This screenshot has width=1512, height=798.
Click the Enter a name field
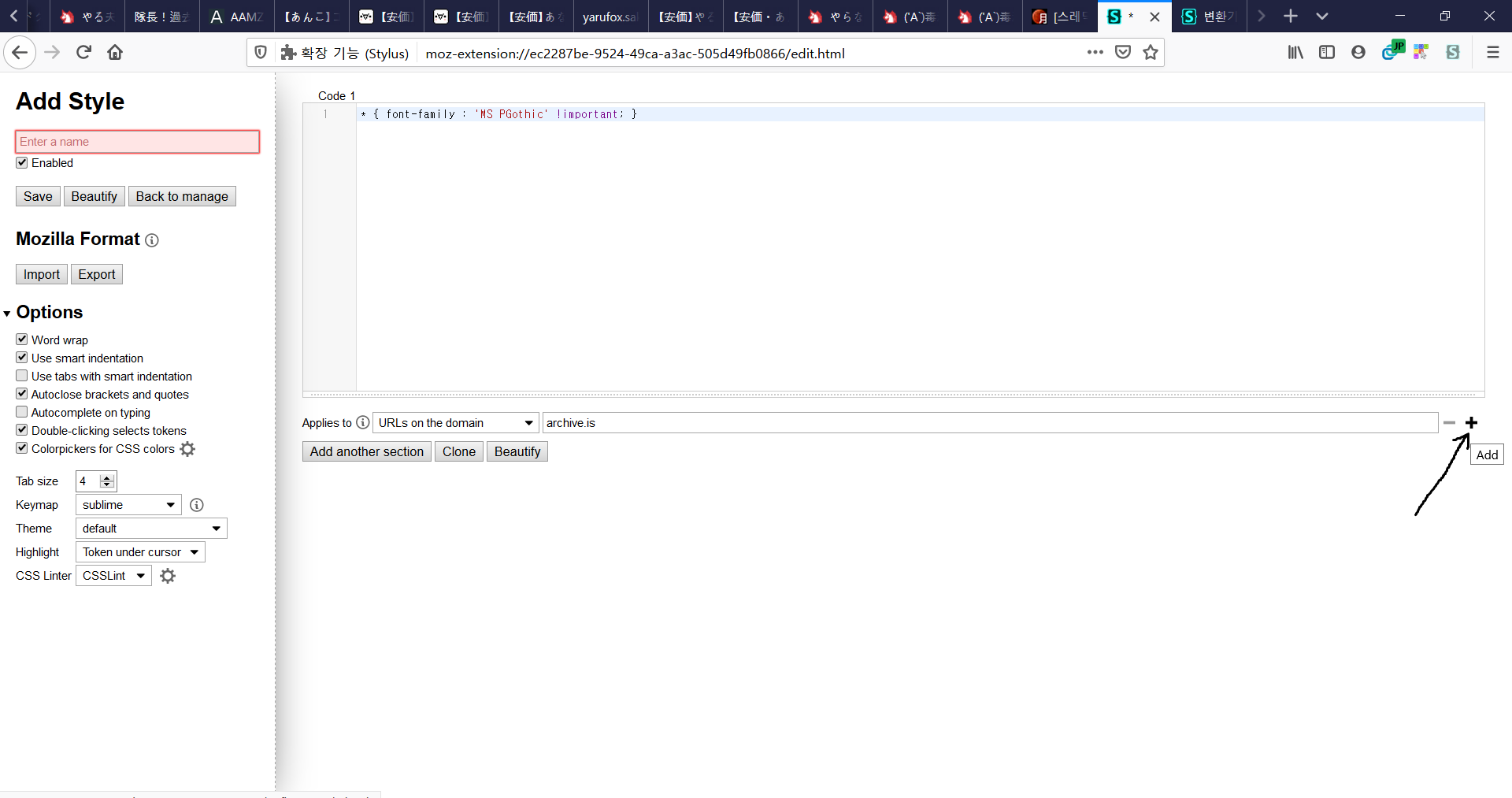[x=137, y=142]
